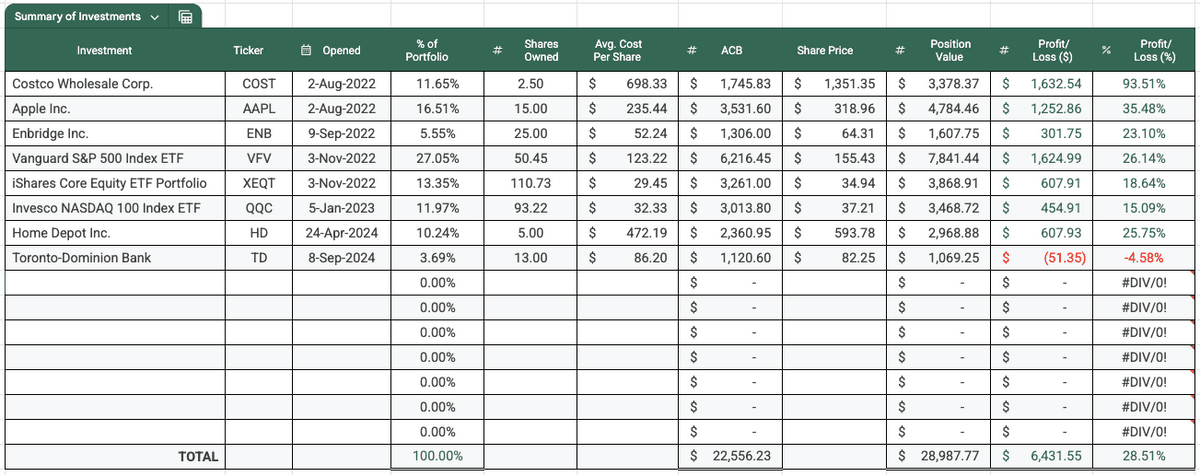Click the table view icon beside the table name
Image resolution: width=1200 pixels, height=475 pixels.
coord(185,17)
